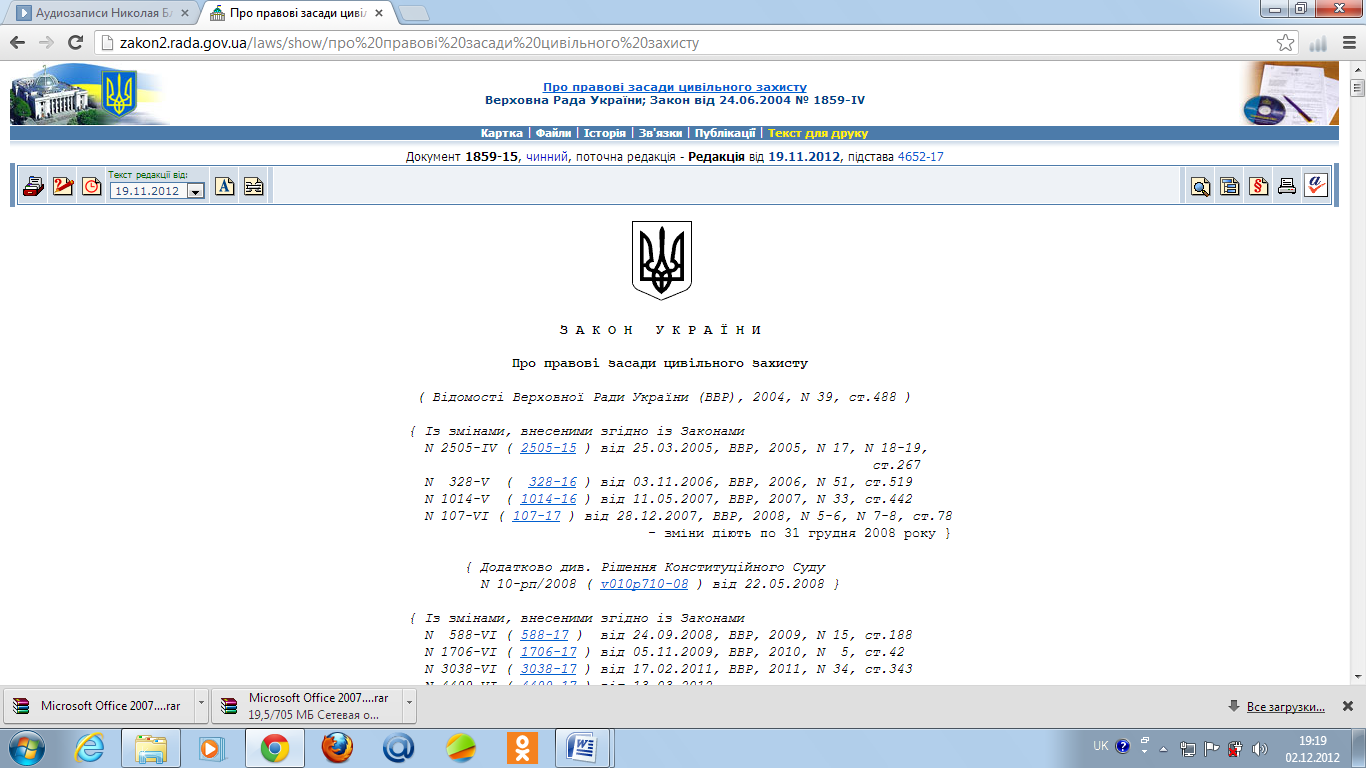Close the Про правові засади tab
Image resolution: width=1366 pixels, height=768 pixels.
coord(377,13)
